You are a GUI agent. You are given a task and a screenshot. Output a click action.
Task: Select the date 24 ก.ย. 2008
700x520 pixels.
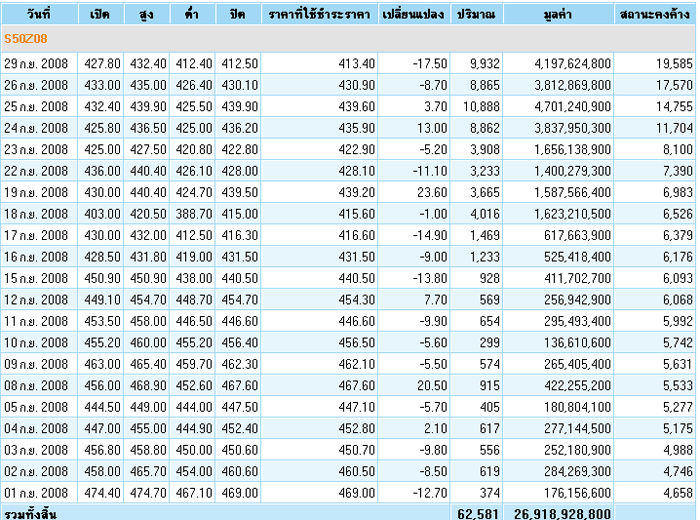36,128
